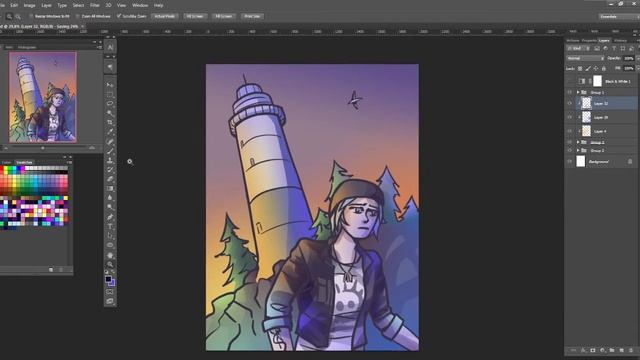Click the Navigator preview thumbnail
The height and width of the screenshot is (360, 640).
coord(42,97)
